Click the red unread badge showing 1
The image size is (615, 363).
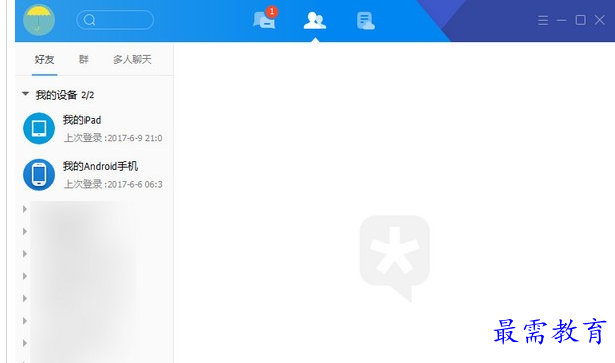[271, 12]
